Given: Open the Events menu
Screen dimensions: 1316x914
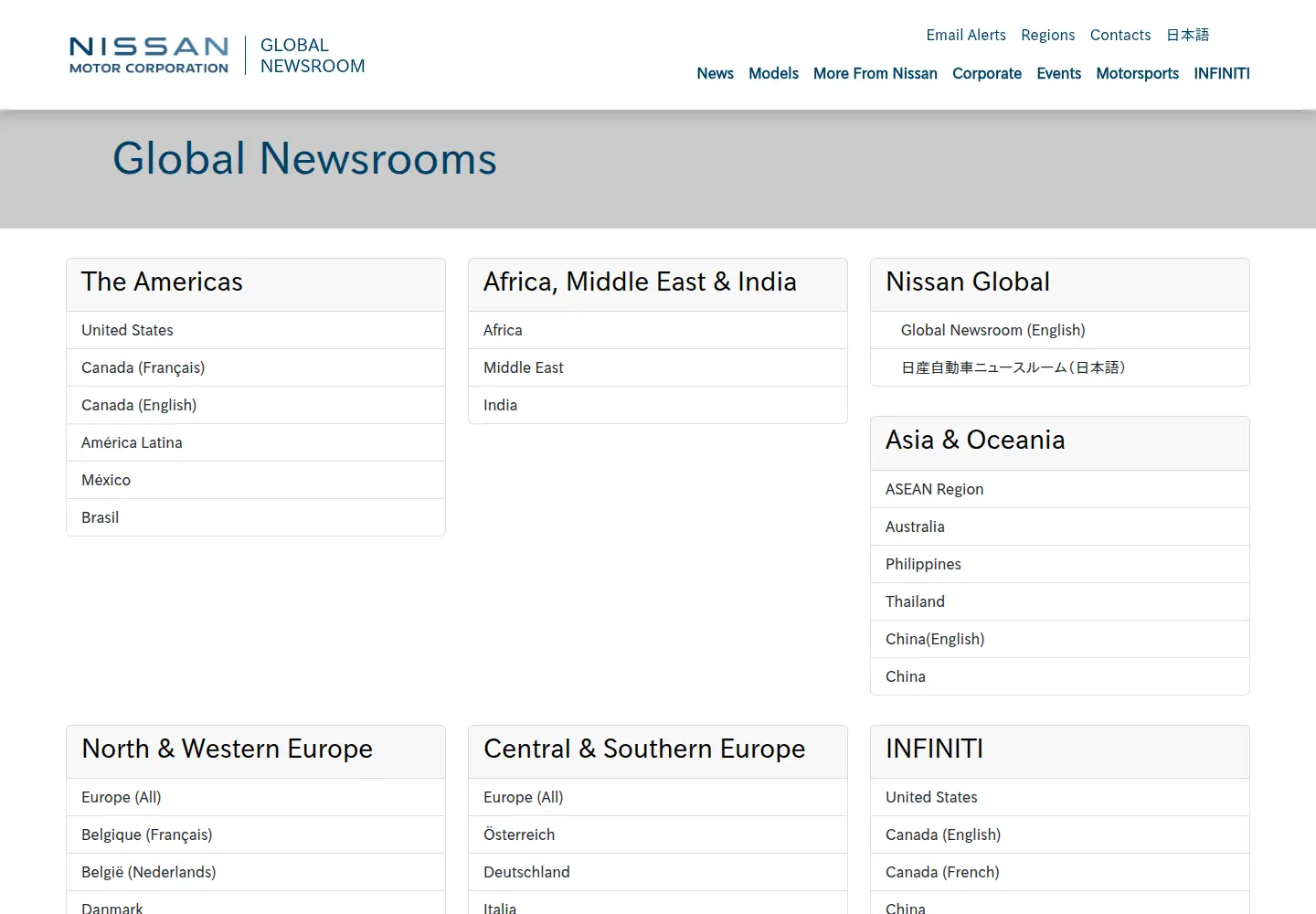Looking at the screenshot, I should (1058, 73).
